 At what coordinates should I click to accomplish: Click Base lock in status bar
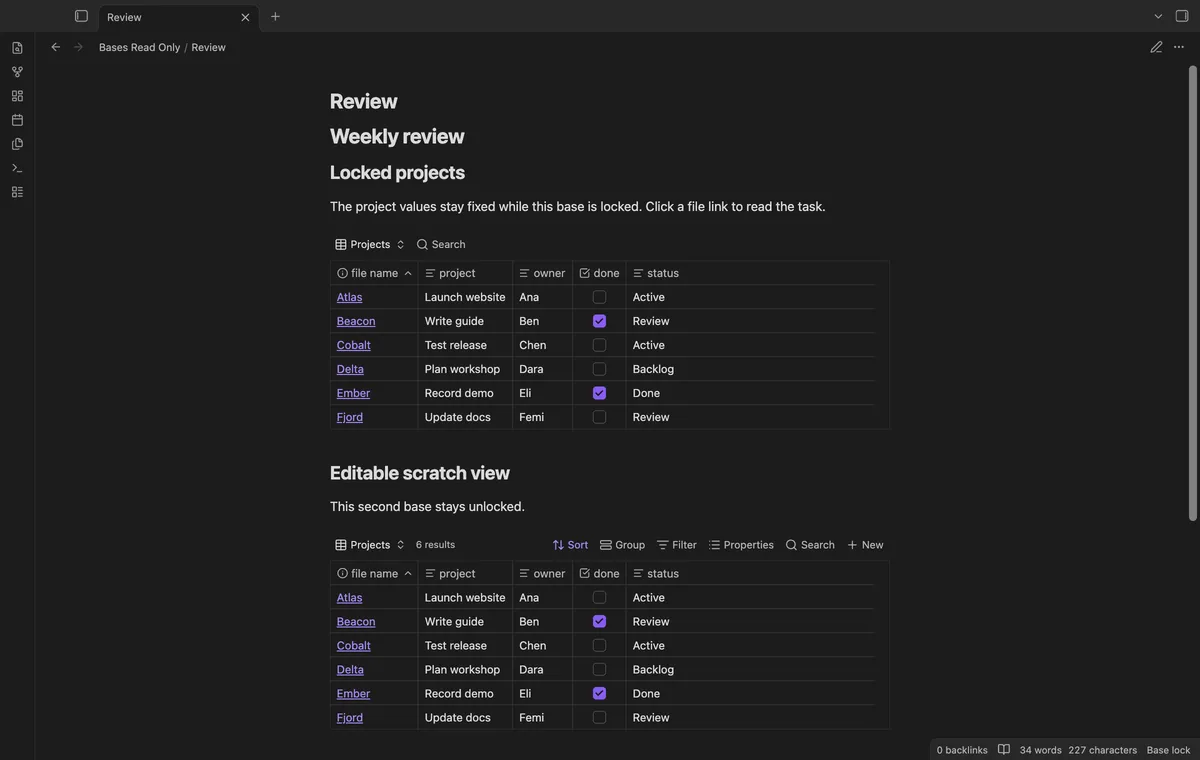(x=1168, y=750)
